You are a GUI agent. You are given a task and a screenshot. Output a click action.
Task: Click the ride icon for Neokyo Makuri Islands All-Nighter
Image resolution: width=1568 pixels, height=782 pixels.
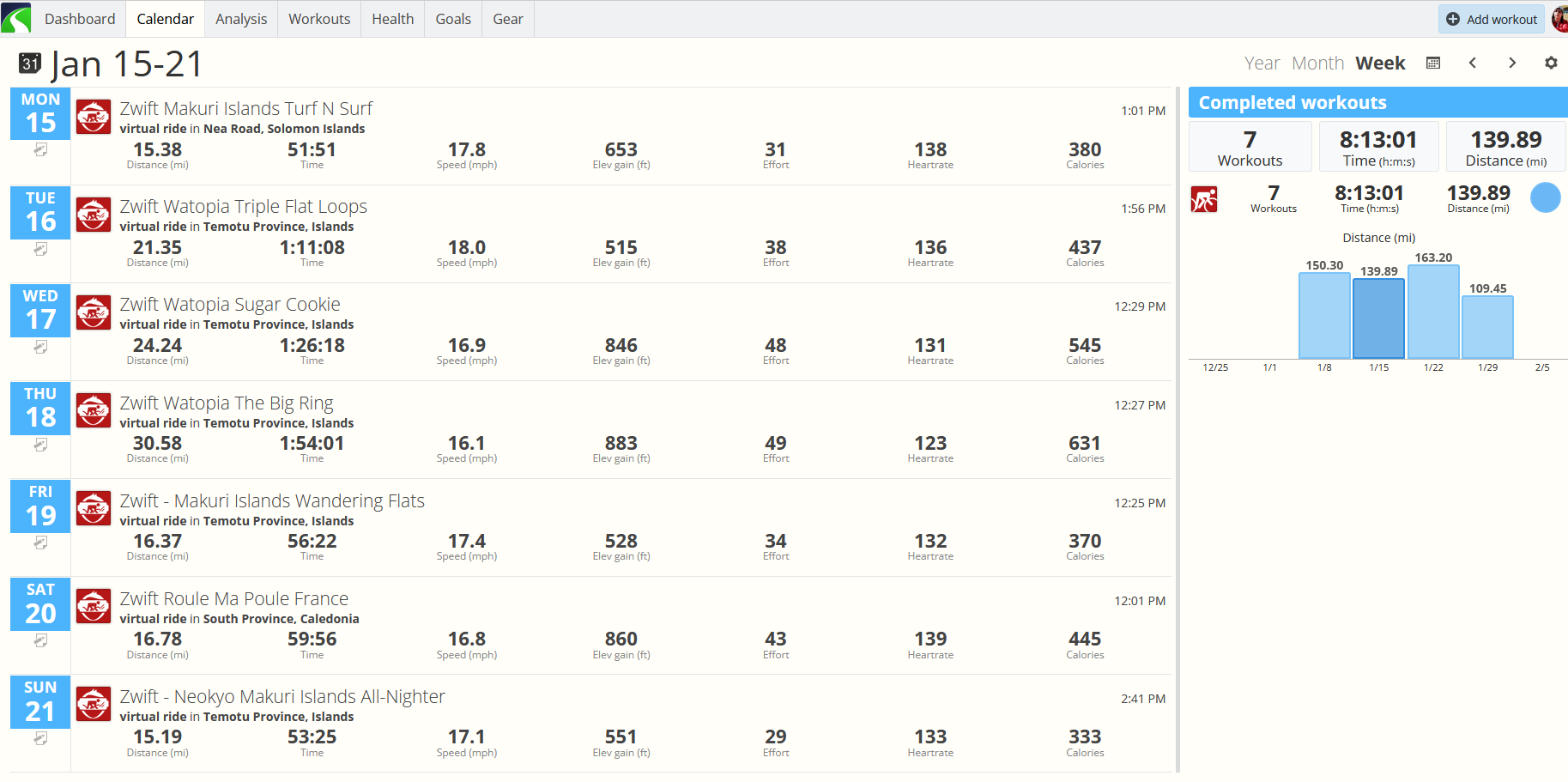point(94,704)
